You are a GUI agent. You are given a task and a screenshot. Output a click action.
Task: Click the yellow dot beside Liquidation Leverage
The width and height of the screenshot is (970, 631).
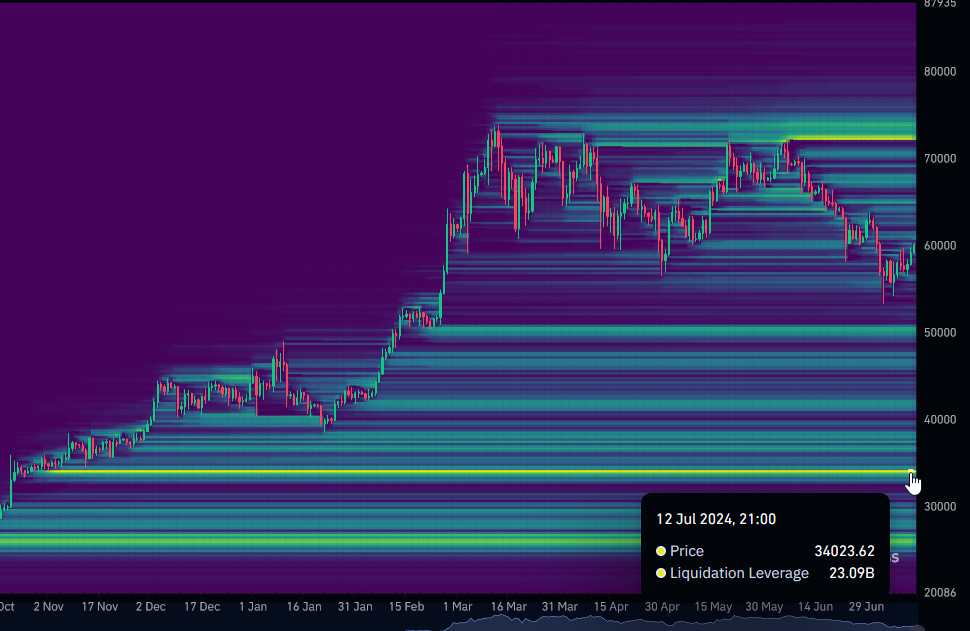[661, 573]
